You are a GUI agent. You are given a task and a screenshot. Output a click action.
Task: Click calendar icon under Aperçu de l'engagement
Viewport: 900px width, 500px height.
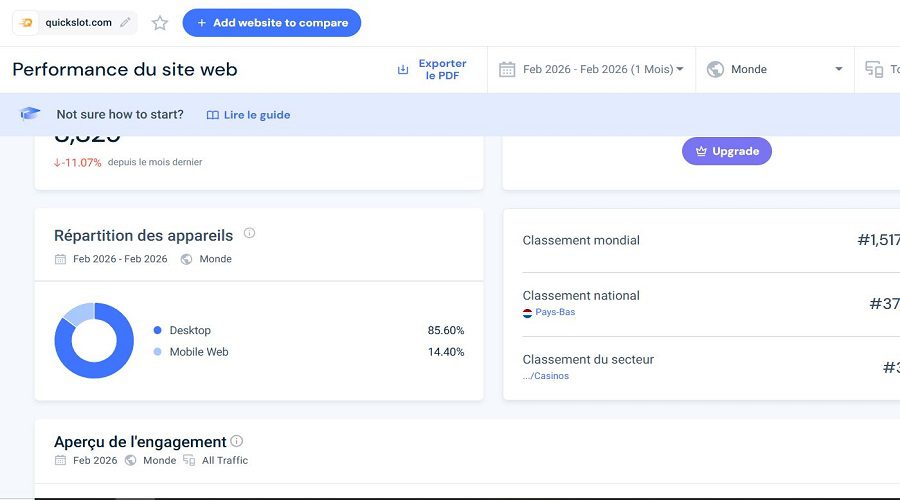coord(60,460)
